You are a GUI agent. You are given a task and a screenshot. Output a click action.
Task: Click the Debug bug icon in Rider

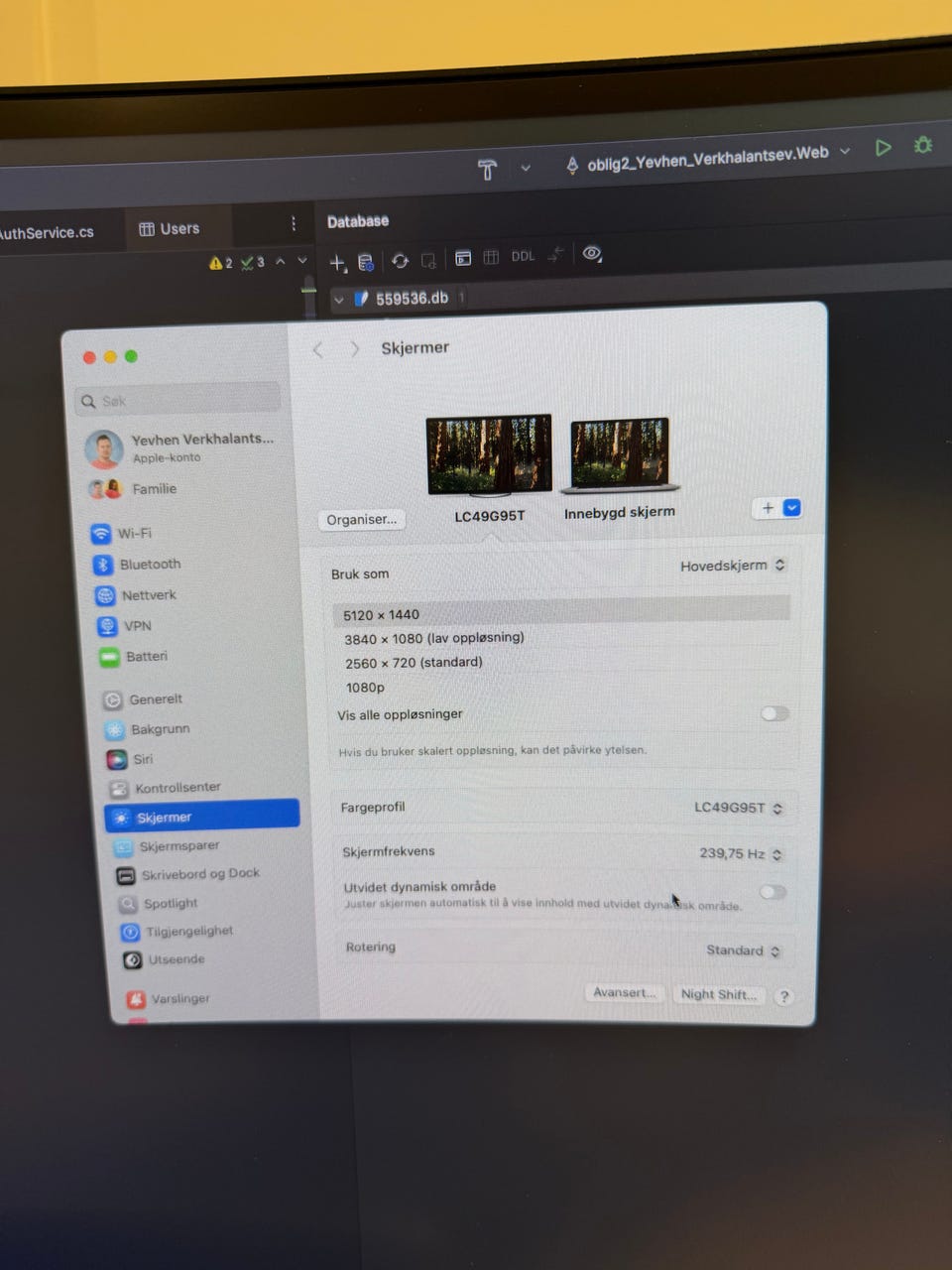click(923, 146)
